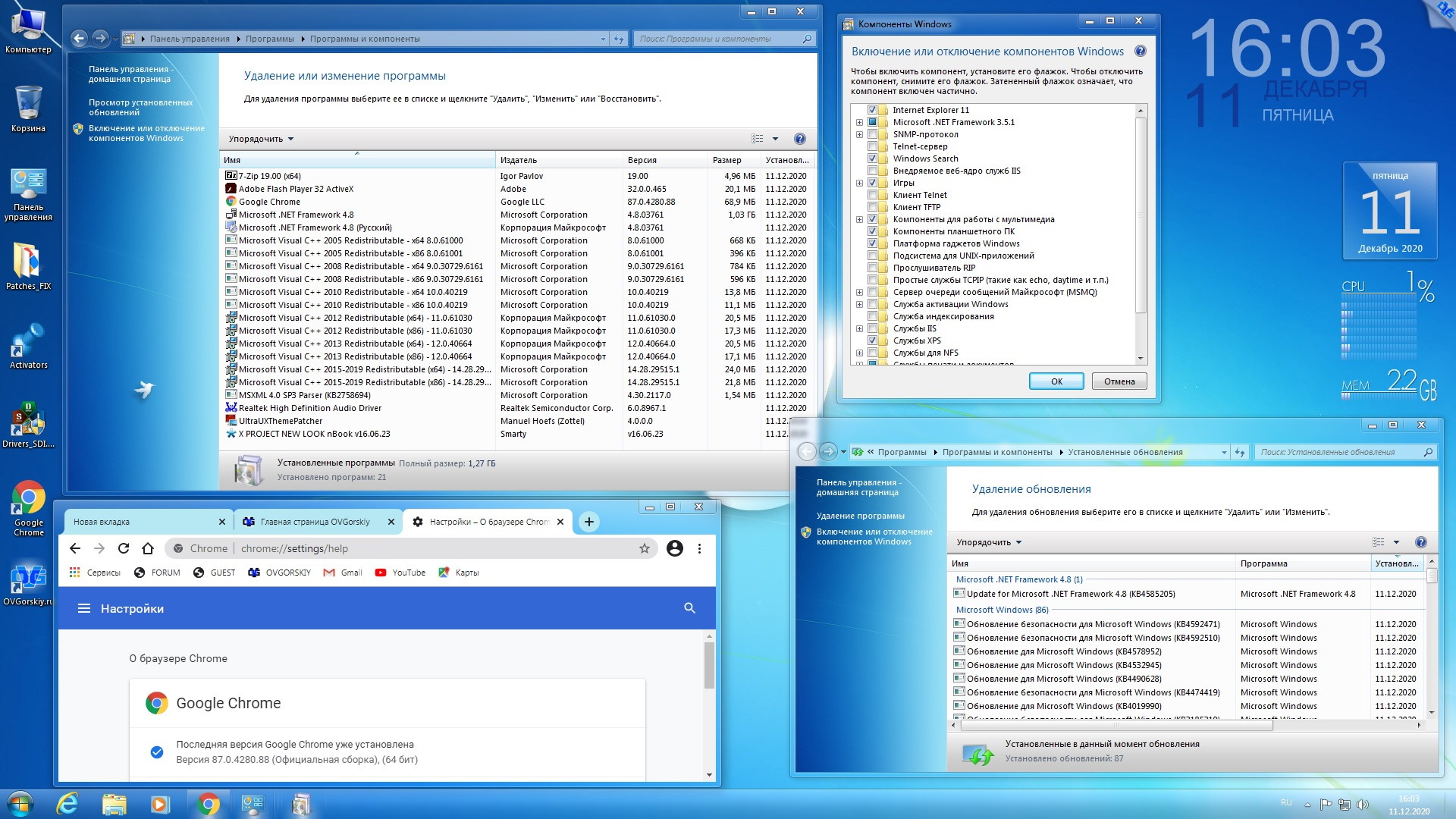Open the YouTube bookmark

pos(400,573)
